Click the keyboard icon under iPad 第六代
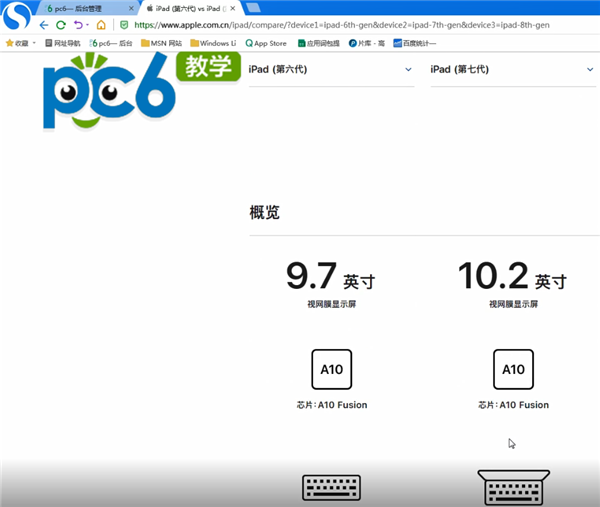 pyautogui.click(x=331, y=488)
